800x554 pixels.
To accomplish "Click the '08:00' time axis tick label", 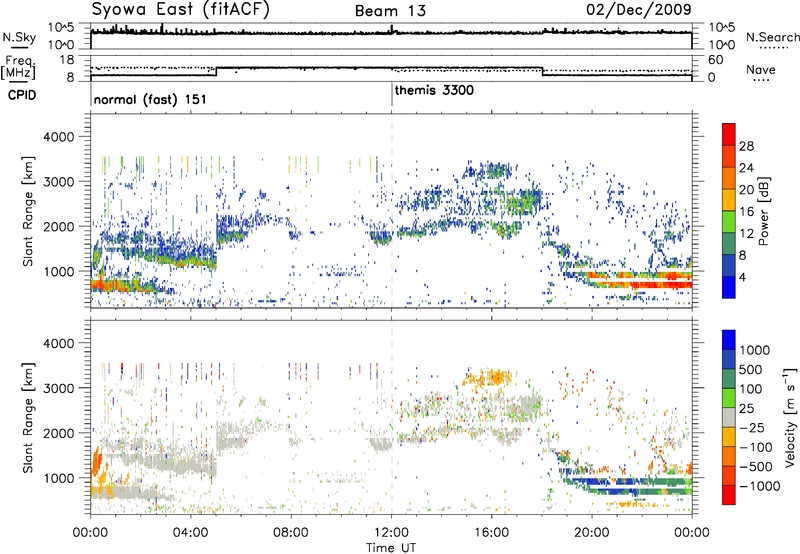I will point(291,532).
